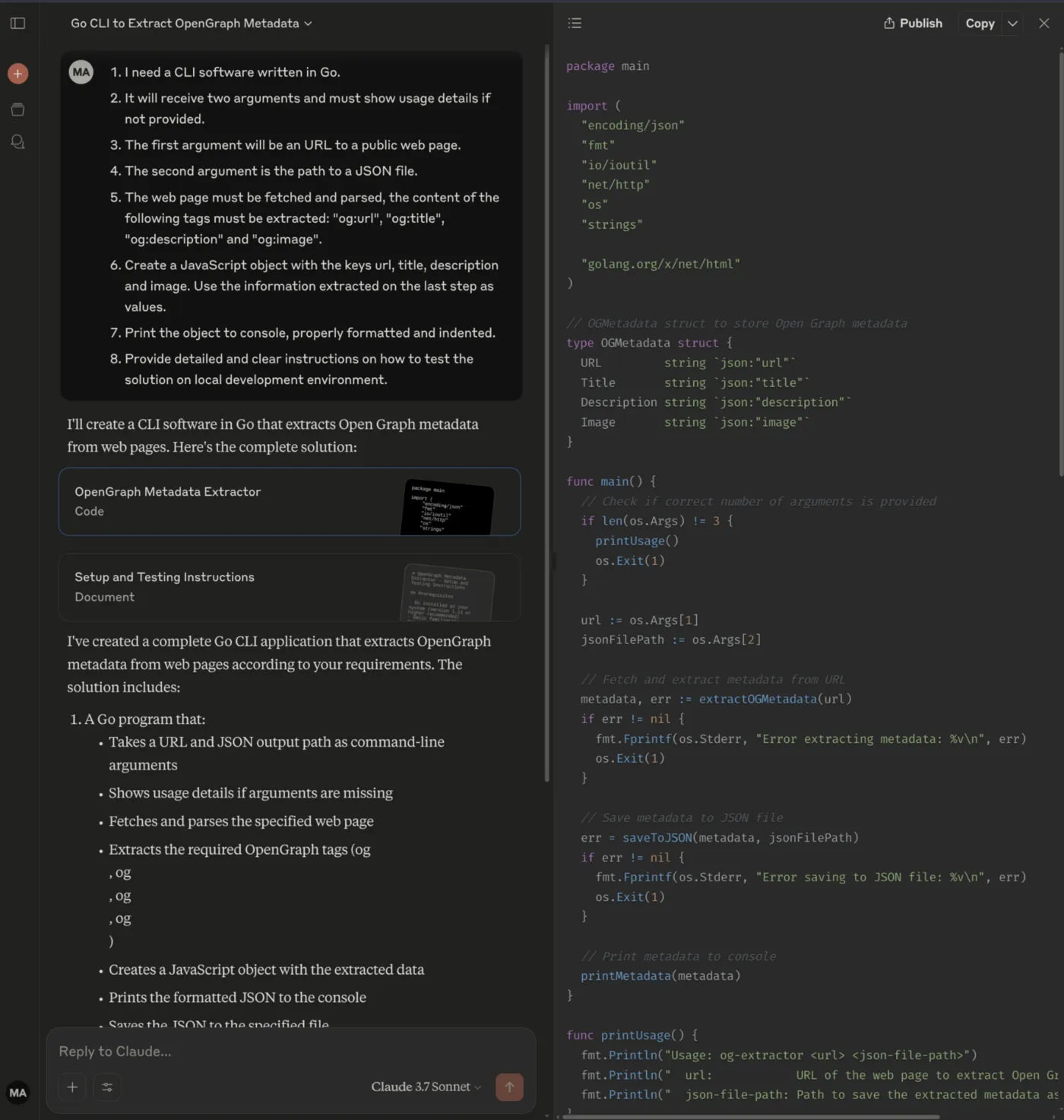Click the send message arrow button
Viewport: 1064px width, 1120px height.
(x=509, y=1087)
